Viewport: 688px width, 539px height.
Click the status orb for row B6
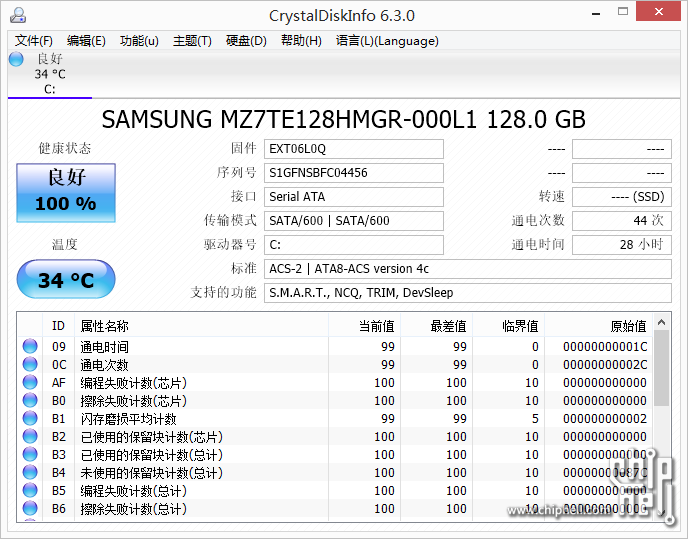click(30, 508)
